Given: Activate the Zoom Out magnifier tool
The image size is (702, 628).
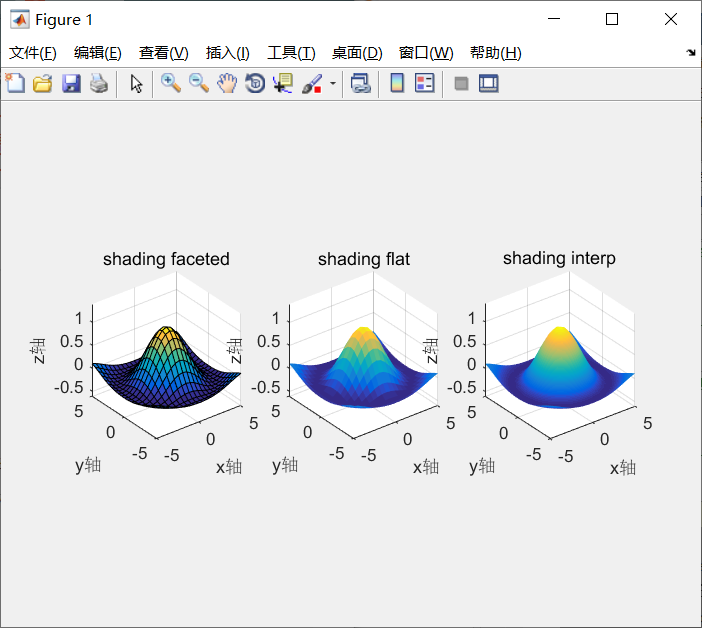Looking at the screenshot, I should (x=199, y=84).
